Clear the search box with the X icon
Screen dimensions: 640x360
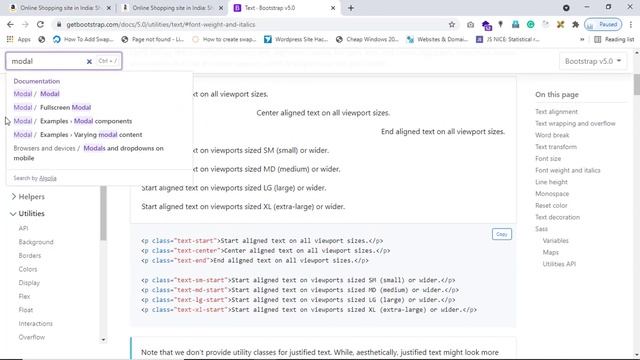(x=89, y=61)
